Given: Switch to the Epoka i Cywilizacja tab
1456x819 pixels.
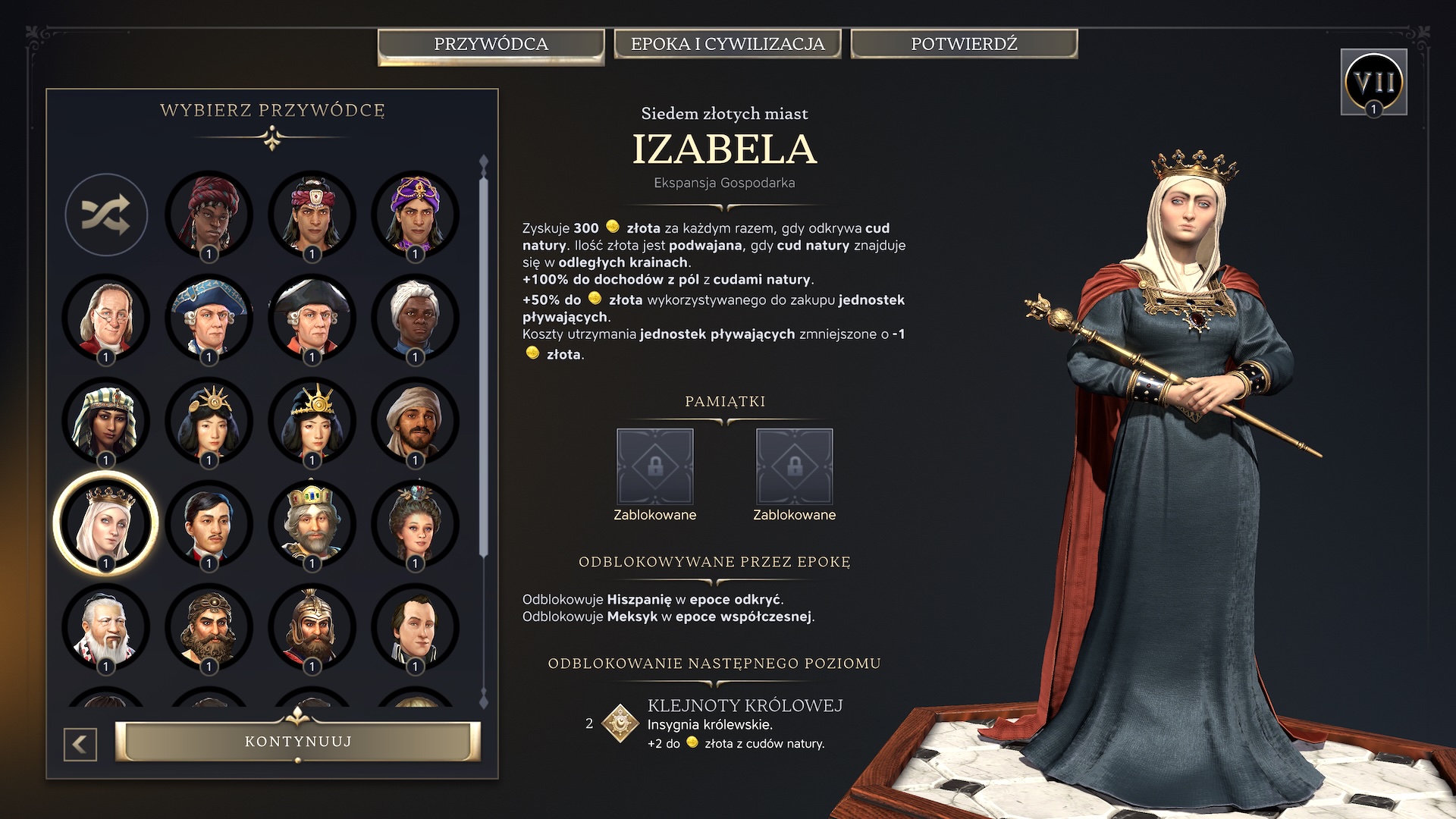Looking at the screenshot, I should tap(727, 44).
